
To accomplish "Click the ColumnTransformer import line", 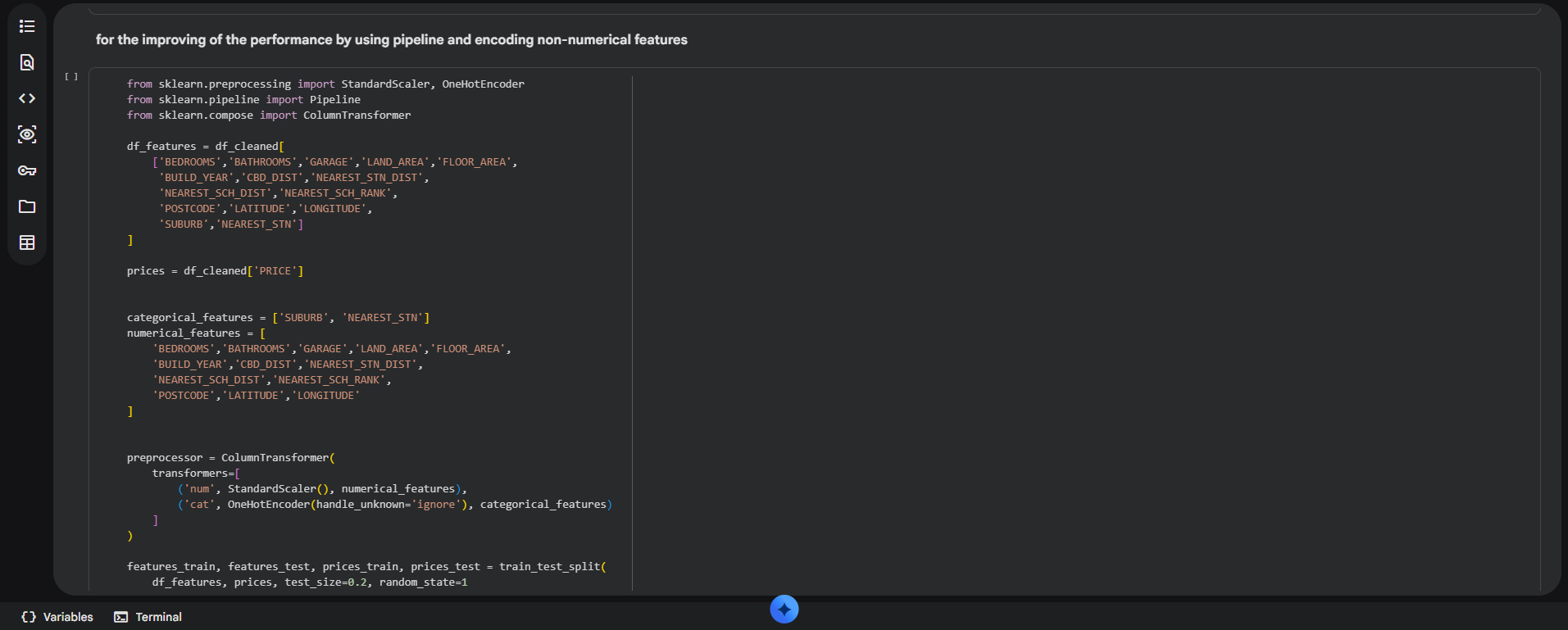I will coord(269,115).
